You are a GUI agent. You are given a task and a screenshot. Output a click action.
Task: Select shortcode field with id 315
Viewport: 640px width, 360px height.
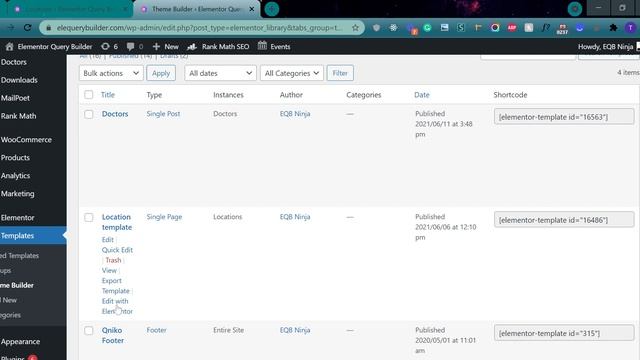(564, 333)
